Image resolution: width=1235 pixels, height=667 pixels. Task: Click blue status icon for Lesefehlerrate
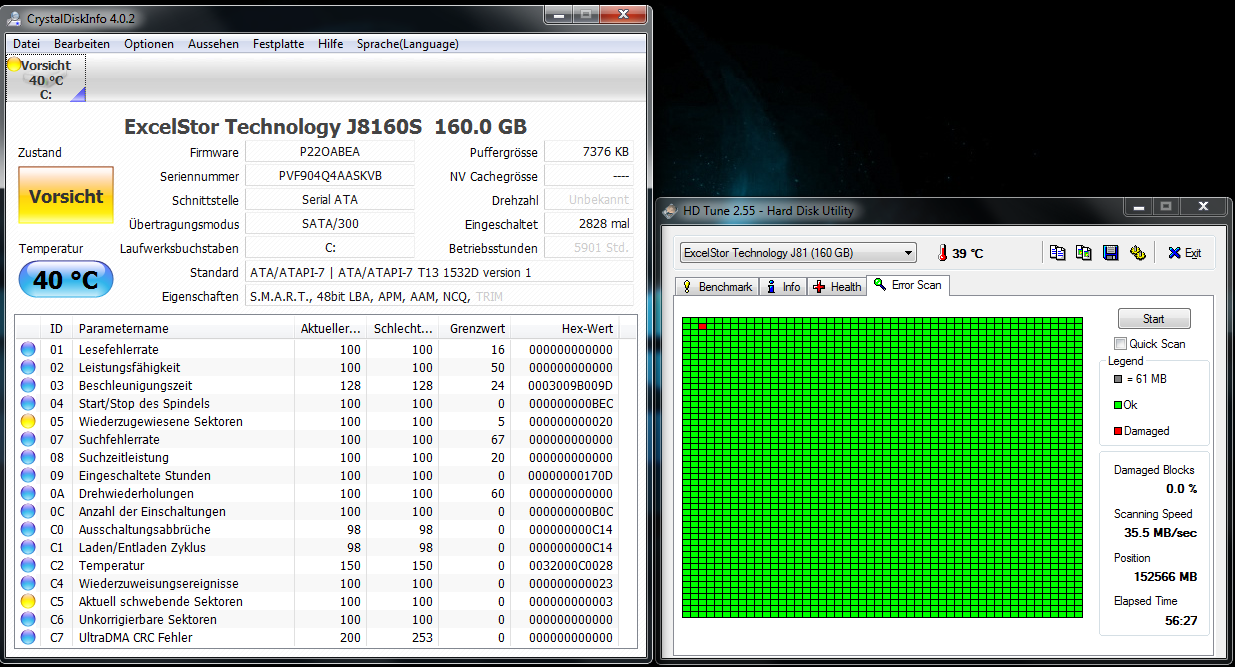click(28, 350)
